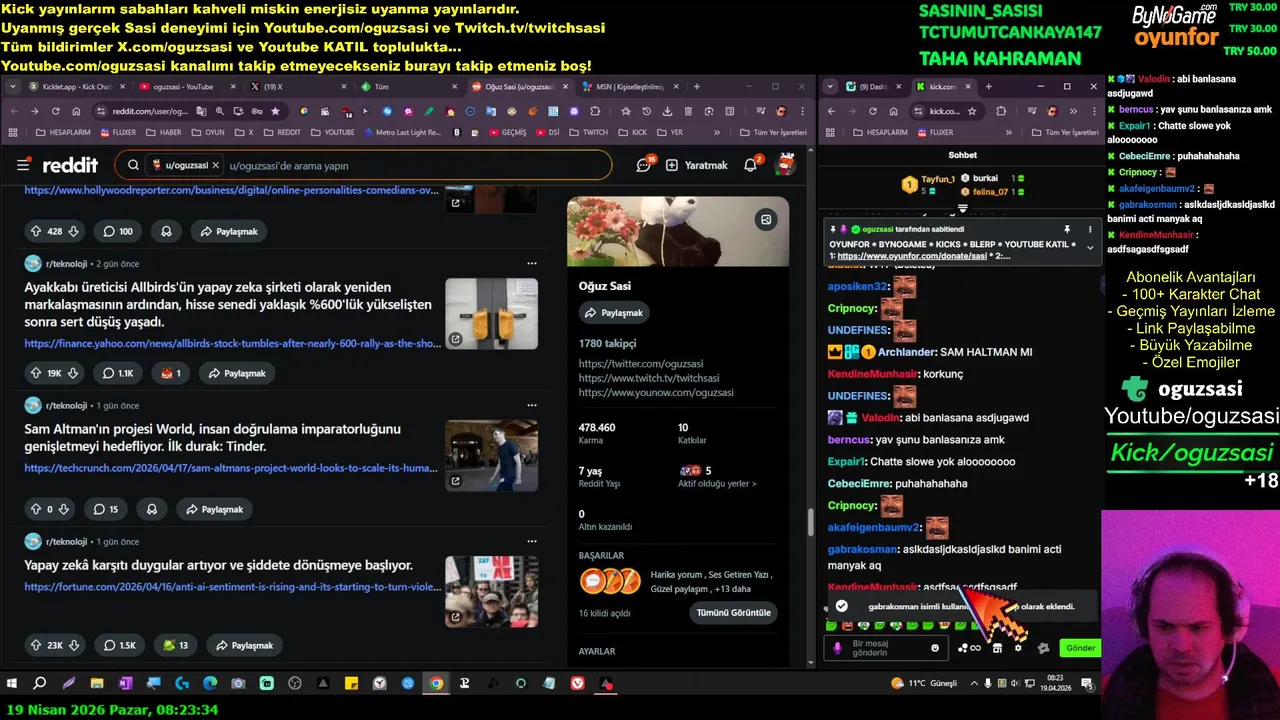
Task: Open the TWITCH bookmarks folder
Action: tap(586, 132)
